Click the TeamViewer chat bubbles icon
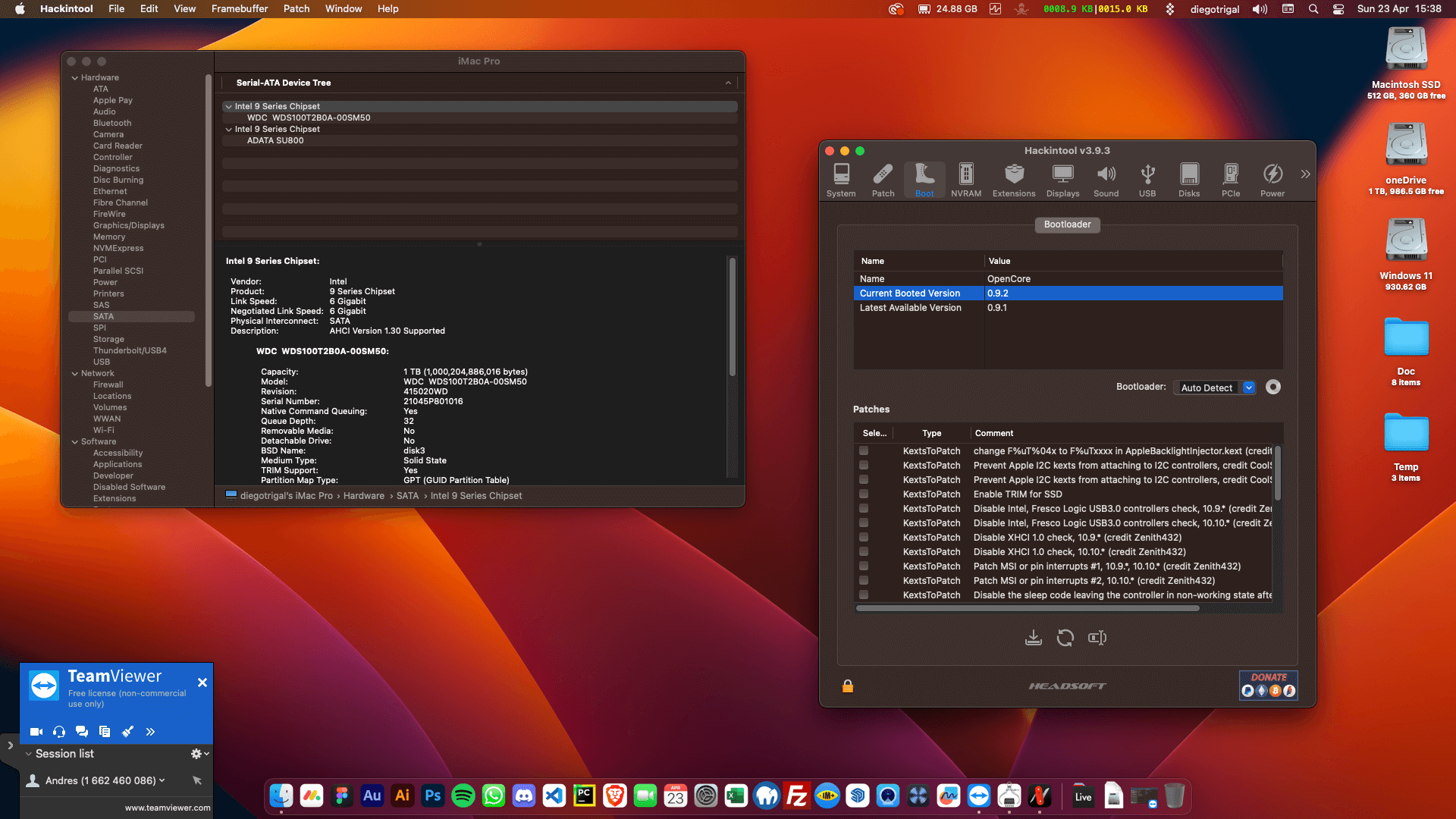1456x819 pixels. click(x=82, y=732)
